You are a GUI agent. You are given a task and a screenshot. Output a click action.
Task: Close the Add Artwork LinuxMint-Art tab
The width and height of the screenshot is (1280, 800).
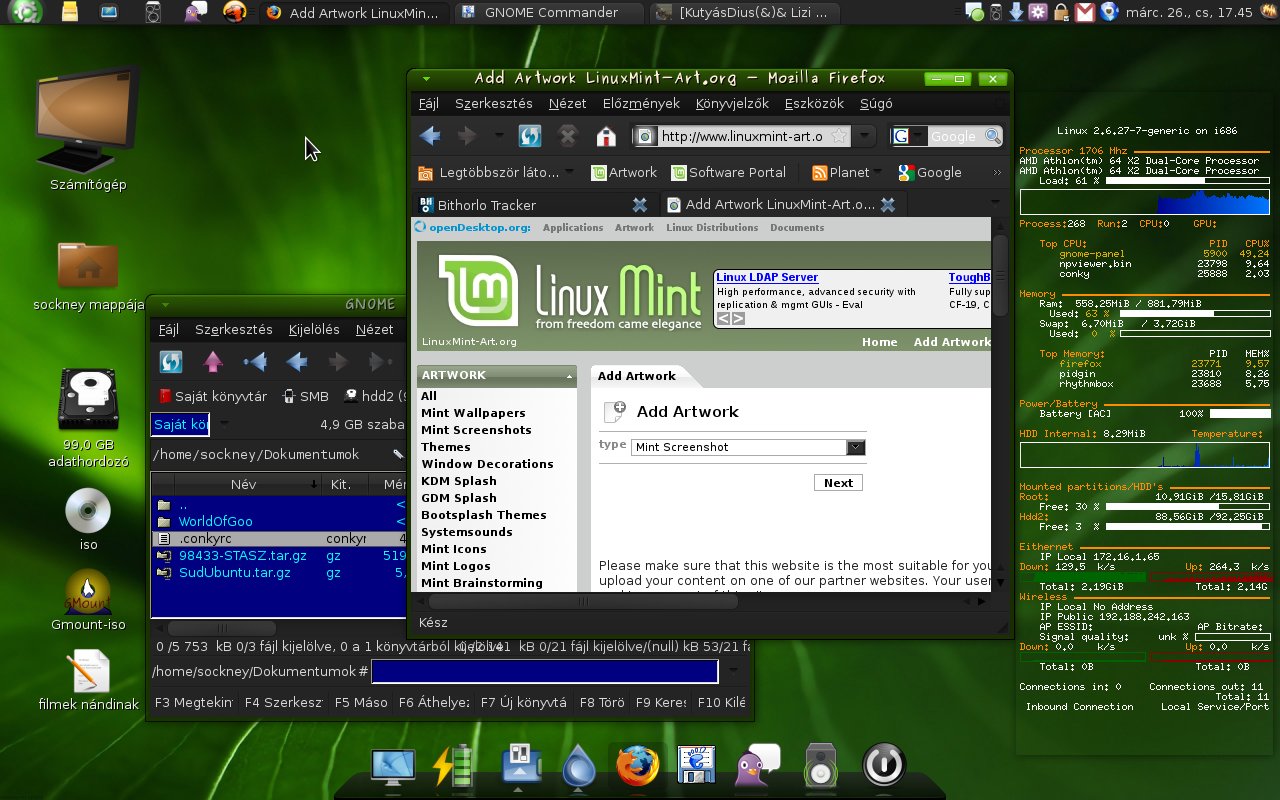click(886, 204)
